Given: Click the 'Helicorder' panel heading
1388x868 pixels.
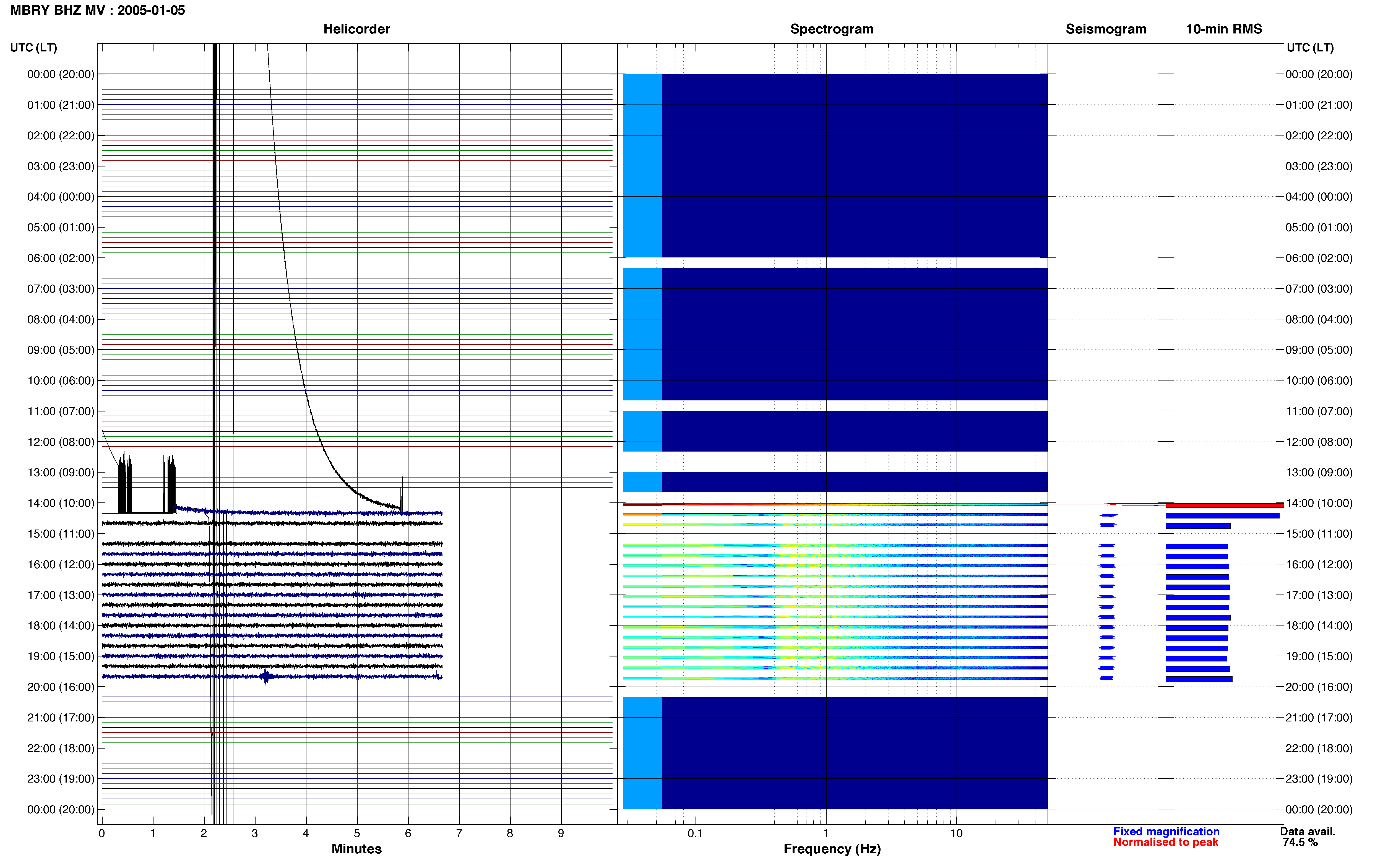Looking at the screenshot, I should (356, 29).
